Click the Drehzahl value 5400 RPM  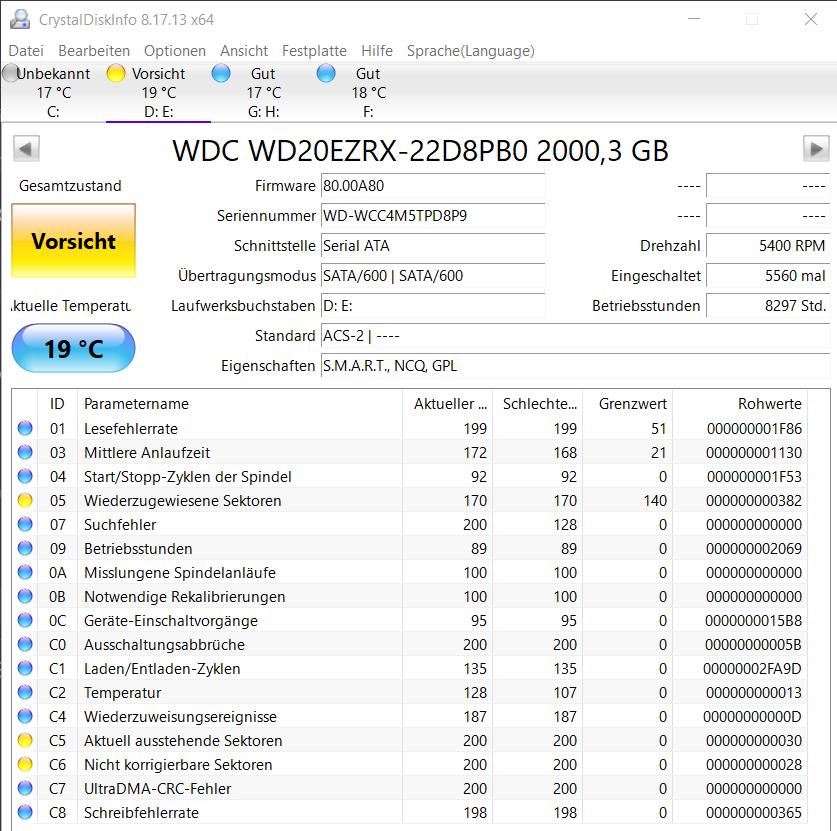tap(768, 246)
